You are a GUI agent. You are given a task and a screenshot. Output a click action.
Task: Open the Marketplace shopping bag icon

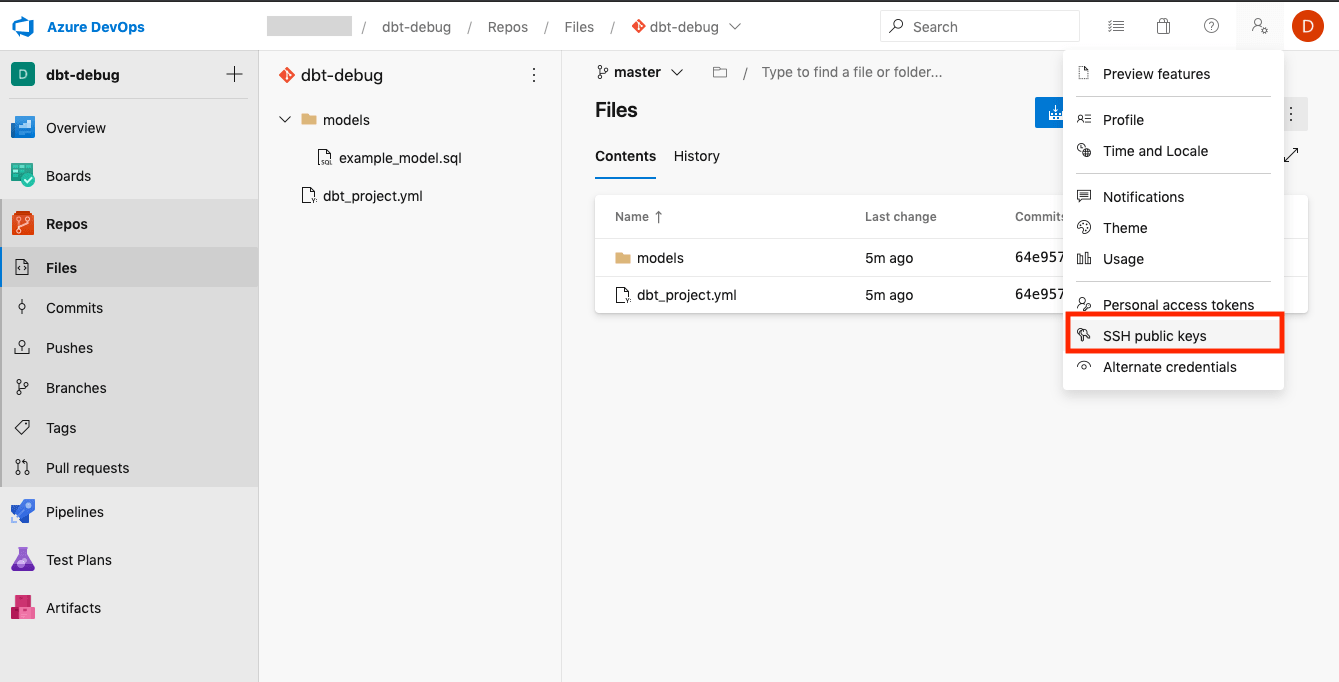1163,25
